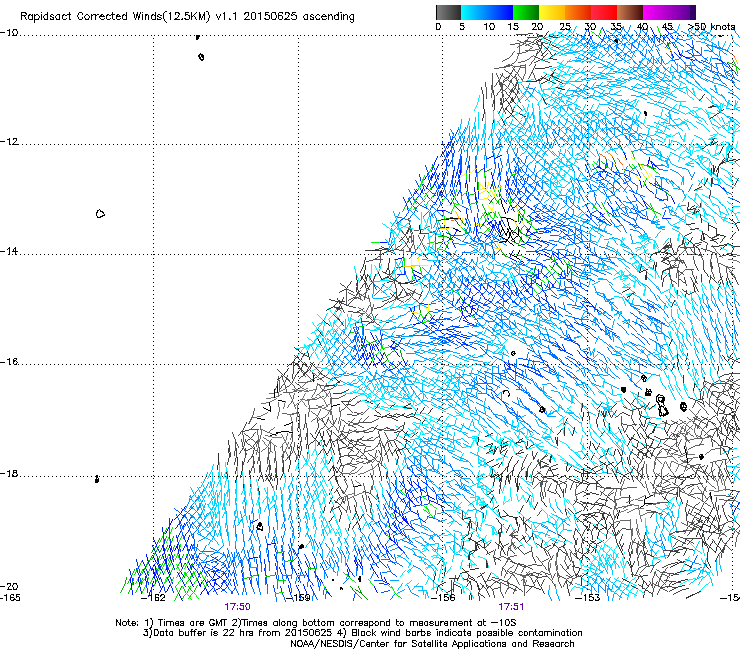The width and height of the screenshot is (740, 650).
Task: Click the cyan-to-blue 5–15 knots legend swatch
Action: click(487, 12)
